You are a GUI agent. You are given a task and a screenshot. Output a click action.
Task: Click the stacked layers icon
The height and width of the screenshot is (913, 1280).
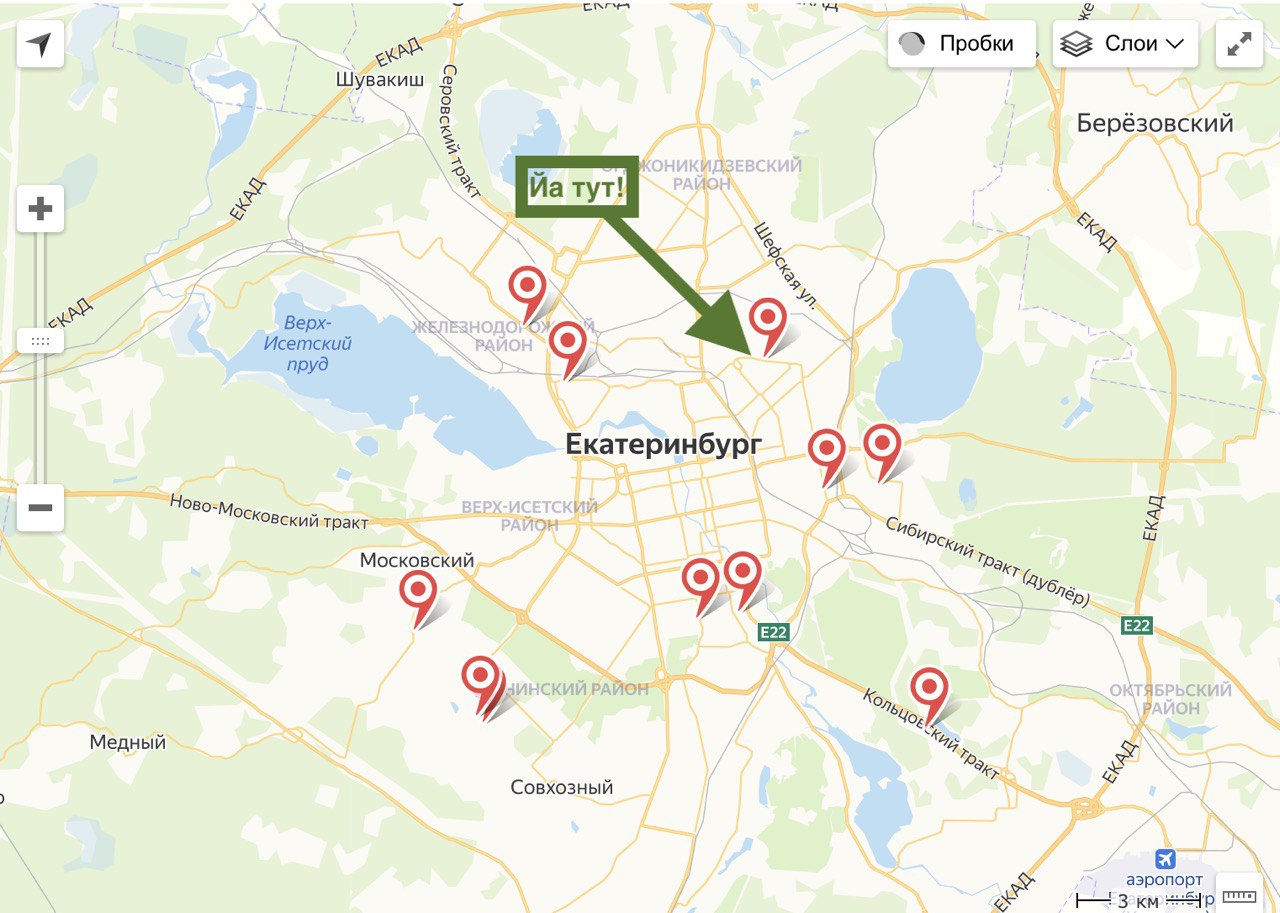coord(1076,44)
